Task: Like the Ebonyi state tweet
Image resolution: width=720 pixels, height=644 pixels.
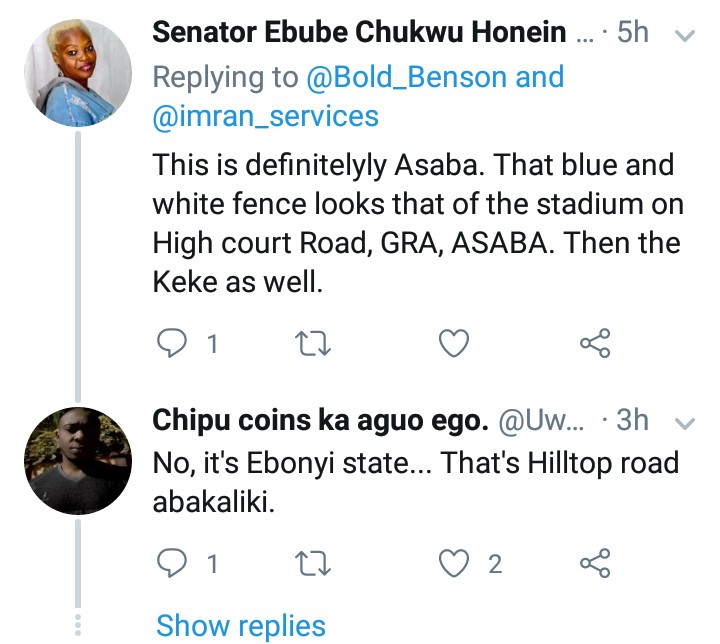Action: coord(455,564)
